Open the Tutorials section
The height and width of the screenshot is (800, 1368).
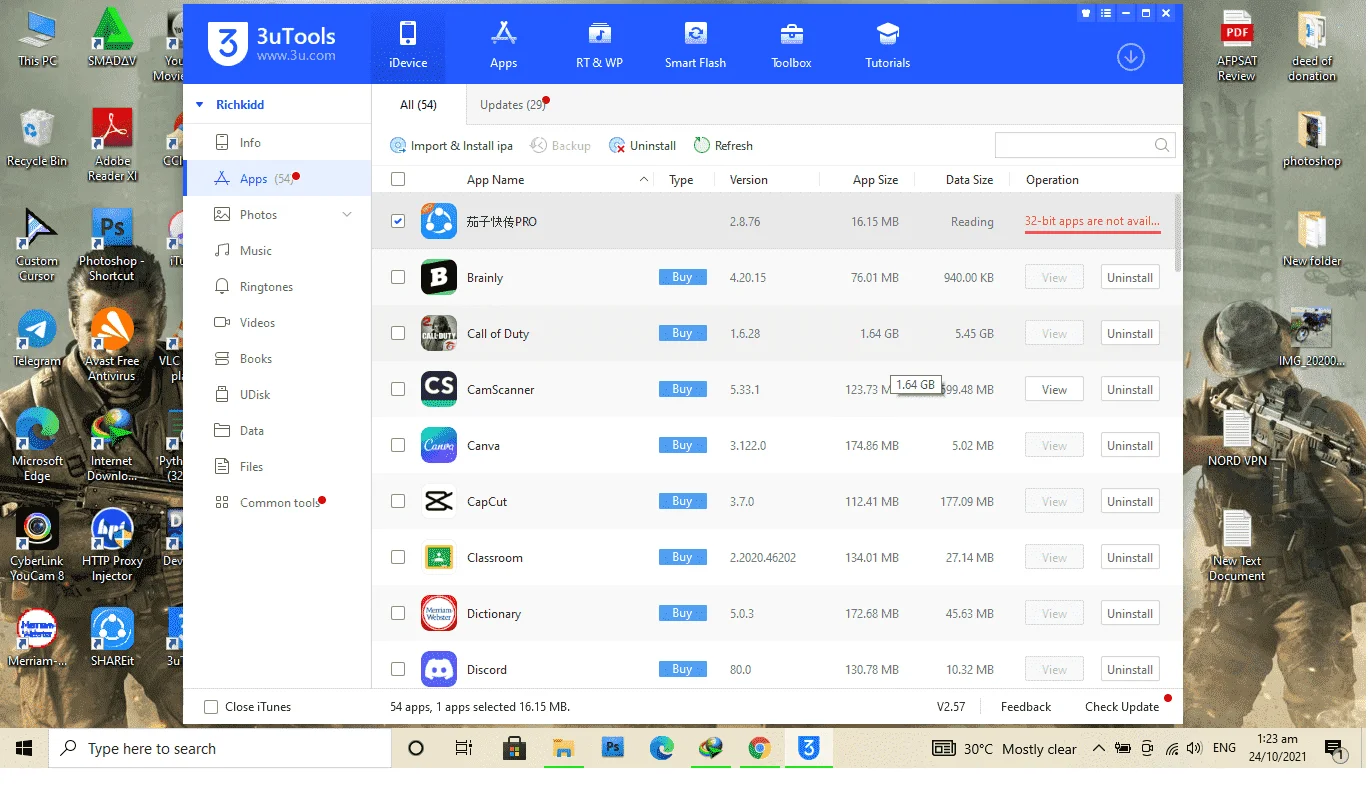[887, 44]
